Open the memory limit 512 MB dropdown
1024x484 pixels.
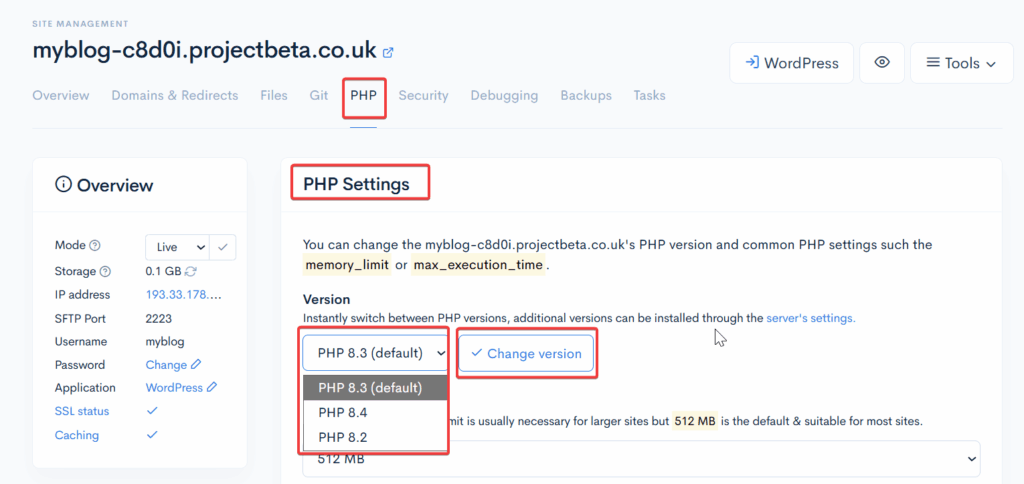(x=641, y=459)
